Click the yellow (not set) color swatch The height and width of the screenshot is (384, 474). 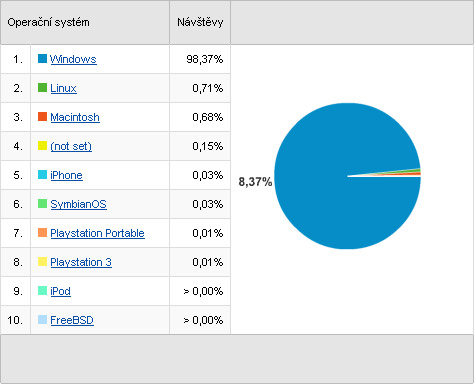point(42,146)
